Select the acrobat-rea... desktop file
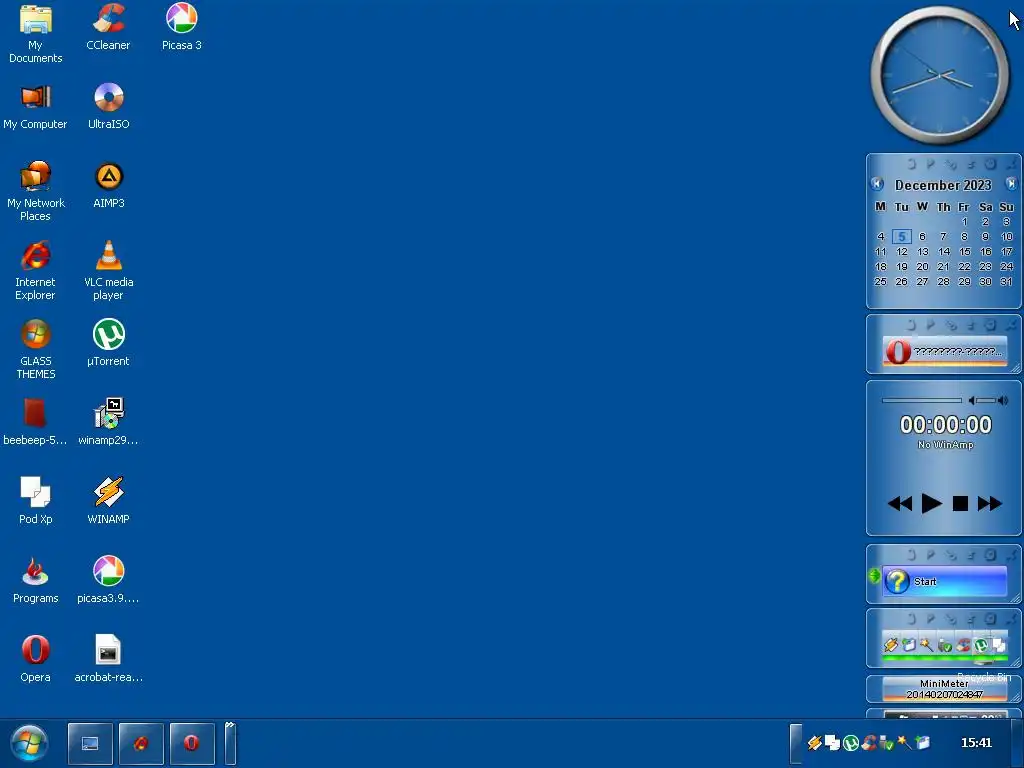This screenshot has width=1024, height=768. point(108,660)
